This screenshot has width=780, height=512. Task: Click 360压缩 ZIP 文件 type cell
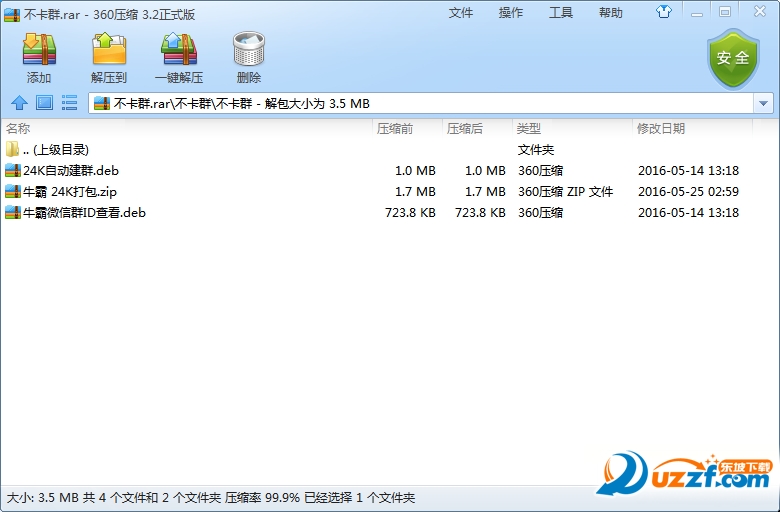(x=566, y=192)
